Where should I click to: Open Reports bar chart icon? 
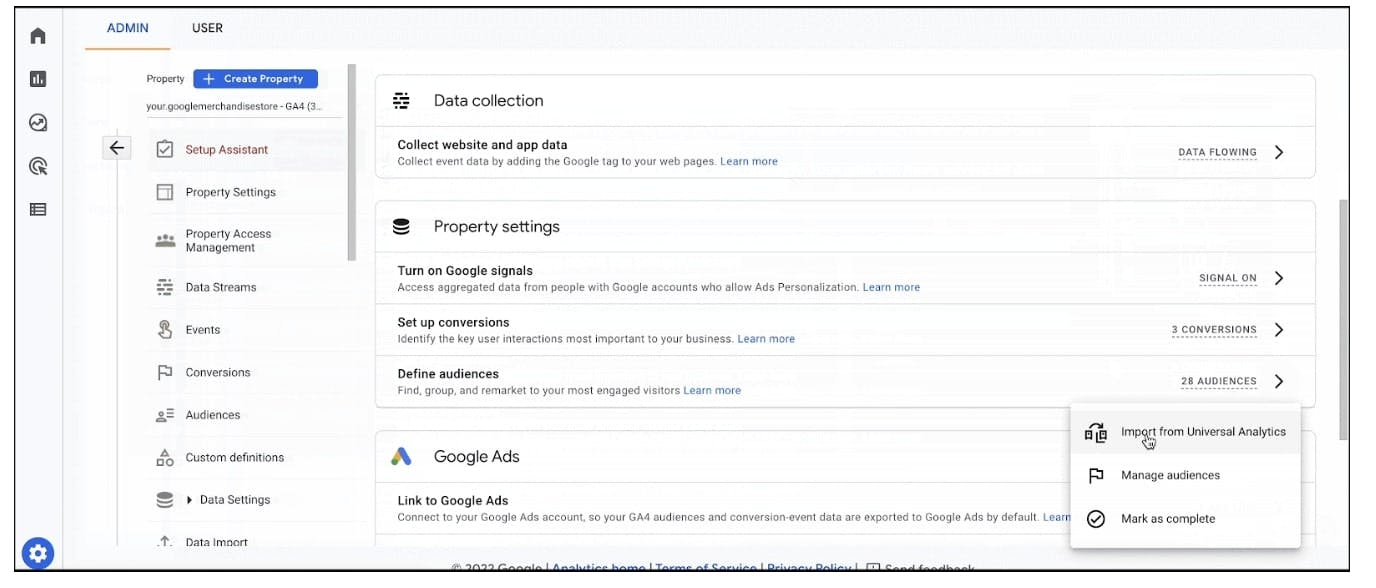pos(38,79)
